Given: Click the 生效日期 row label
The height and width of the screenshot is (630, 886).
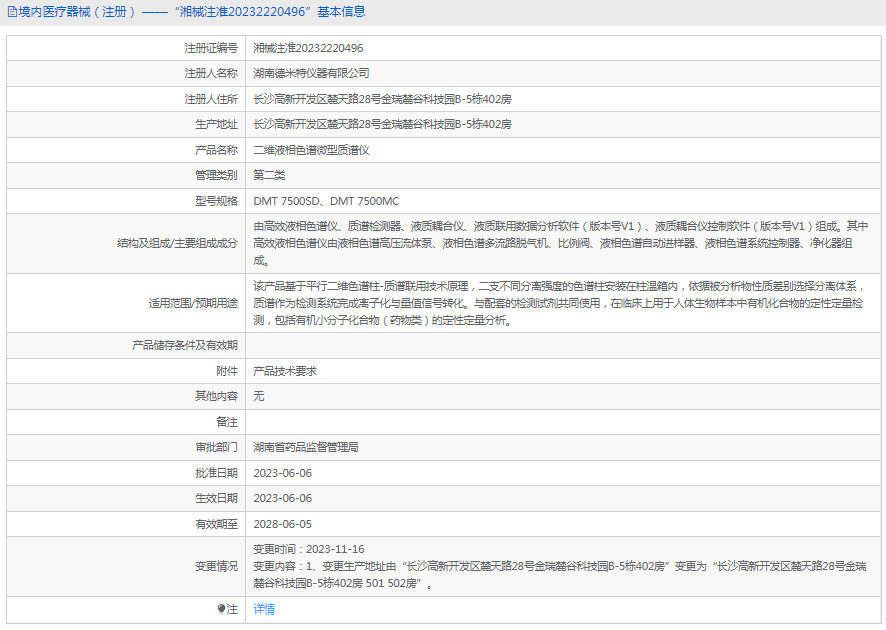Looking at the screenshot, I should (x=216, y=498).
